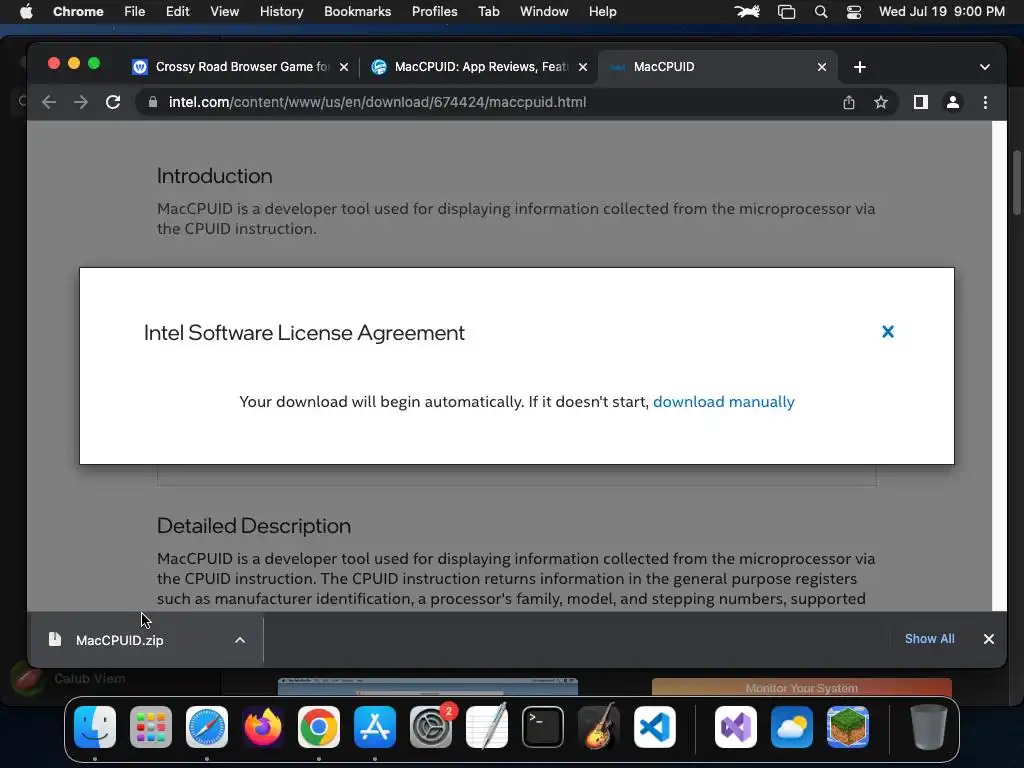Launch Firefox from the Dock
The image size is (1024, 768).
point(263,728)
